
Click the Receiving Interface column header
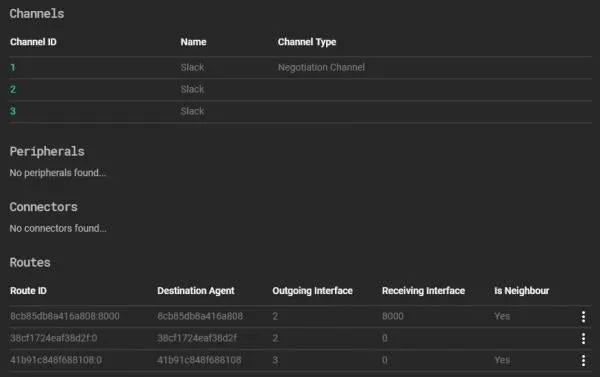pos(423,291)
